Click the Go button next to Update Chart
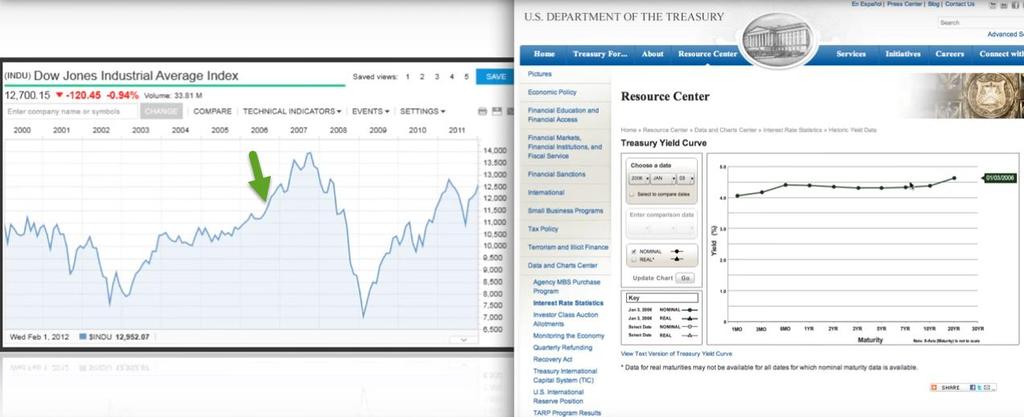Viewport: 1024px width, 417px height. (685, 278)
